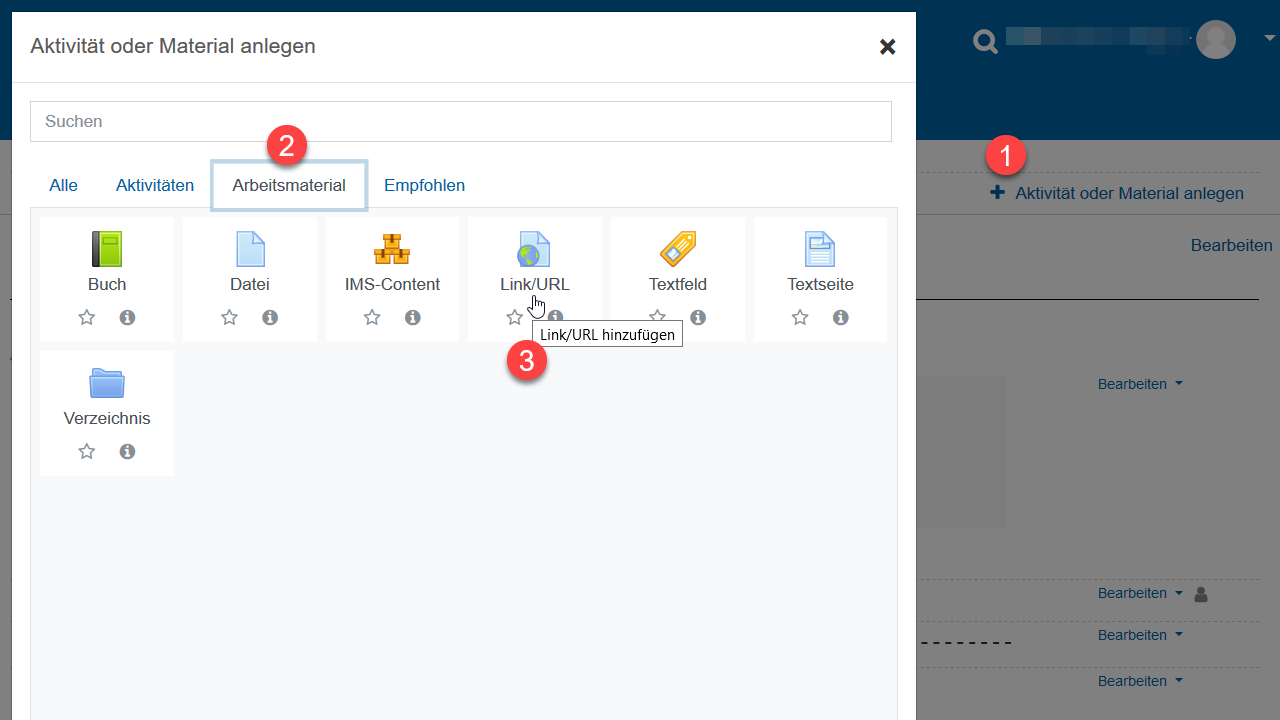The height and width of the screenshot is (720, 1280).
Task: Switch to the Empfohlen tab
Action: (x=424, y=185)
